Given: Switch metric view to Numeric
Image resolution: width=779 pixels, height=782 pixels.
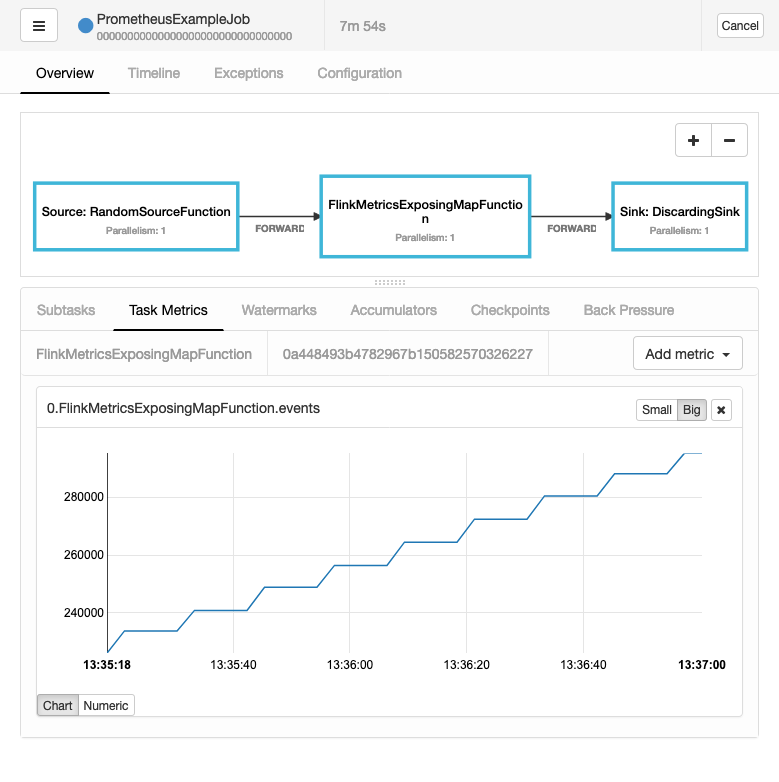Looking at the screenshot, I should [x=106, y=705].
